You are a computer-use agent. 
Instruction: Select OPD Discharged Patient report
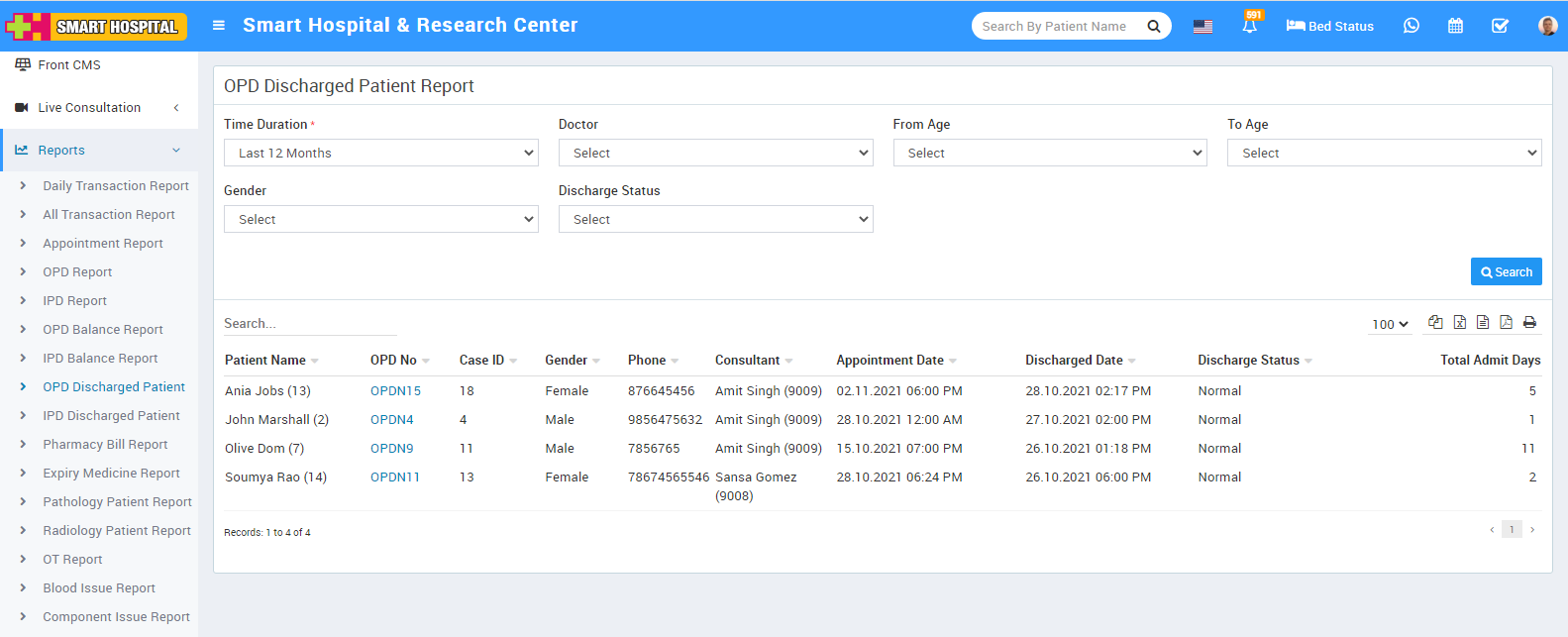(x=114, y=387)
